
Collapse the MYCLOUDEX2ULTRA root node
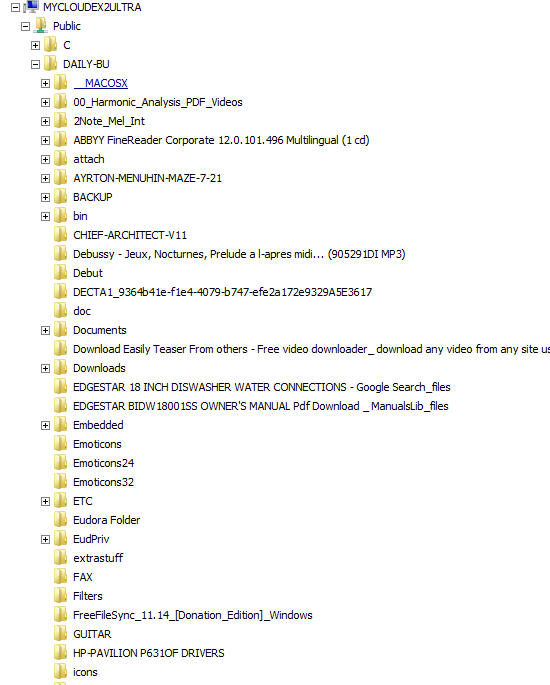(15, 7)
